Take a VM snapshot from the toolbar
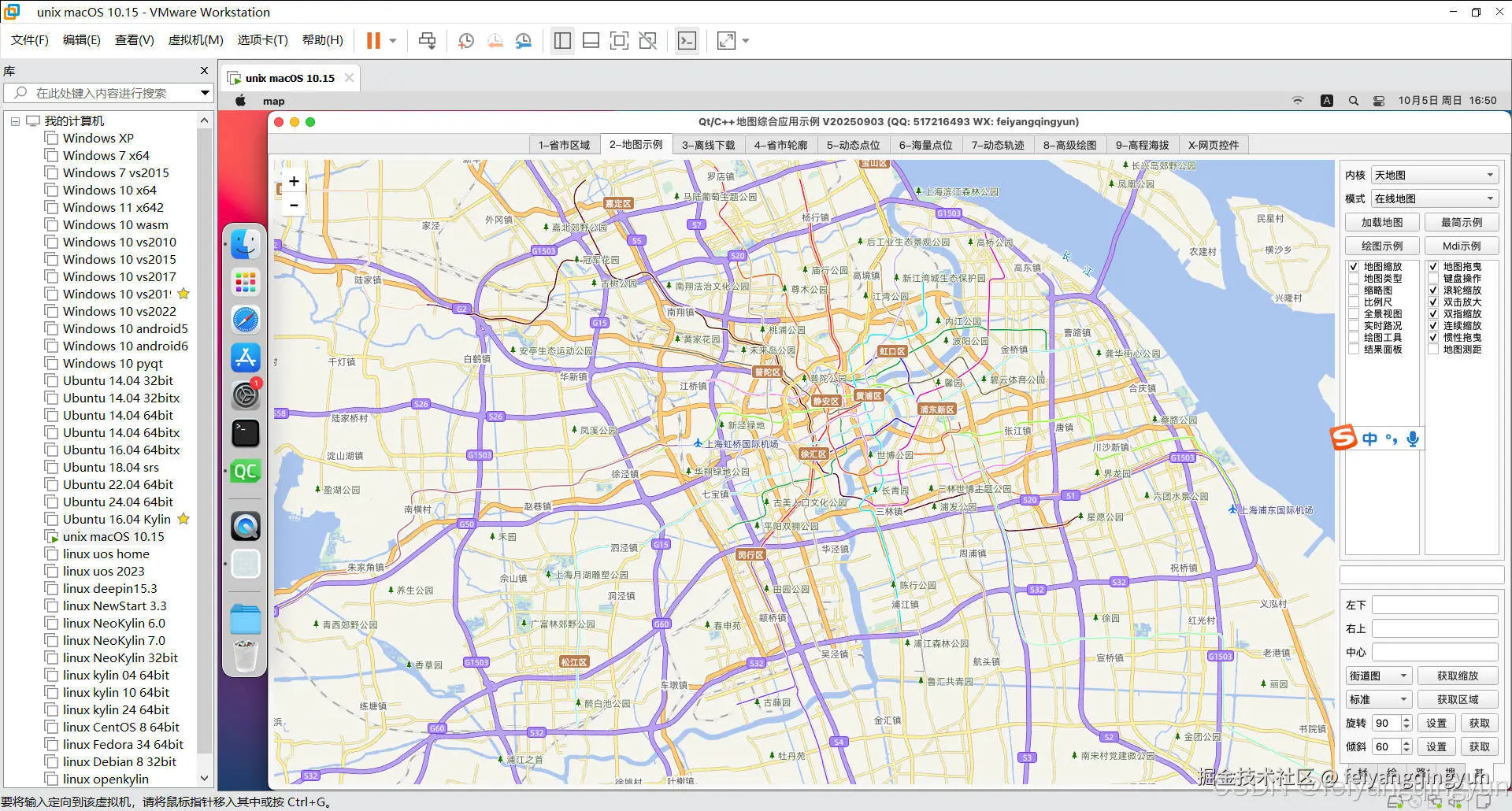 [466, 40]
